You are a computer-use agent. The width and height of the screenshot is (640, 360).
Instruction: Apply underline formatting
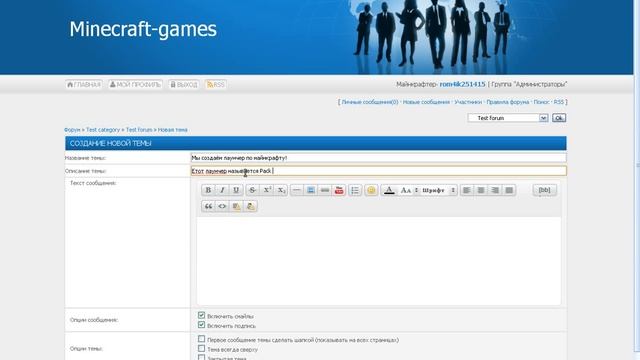[x=236, y=190]
